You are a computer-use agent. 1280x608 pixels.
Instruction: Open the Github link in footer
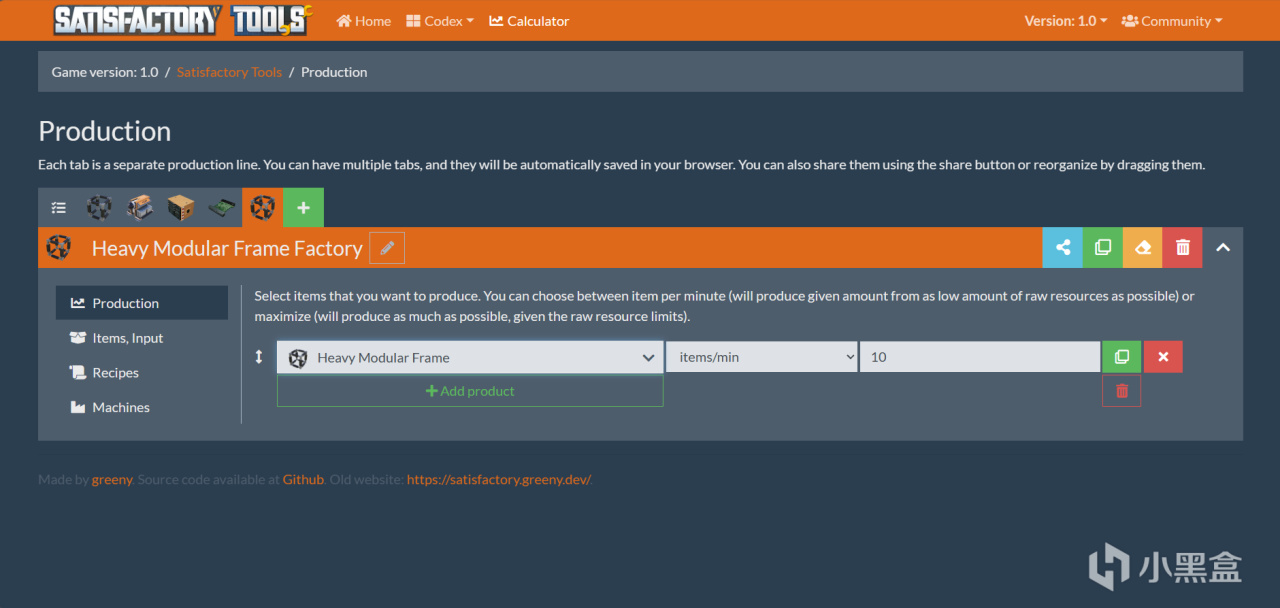303,479
